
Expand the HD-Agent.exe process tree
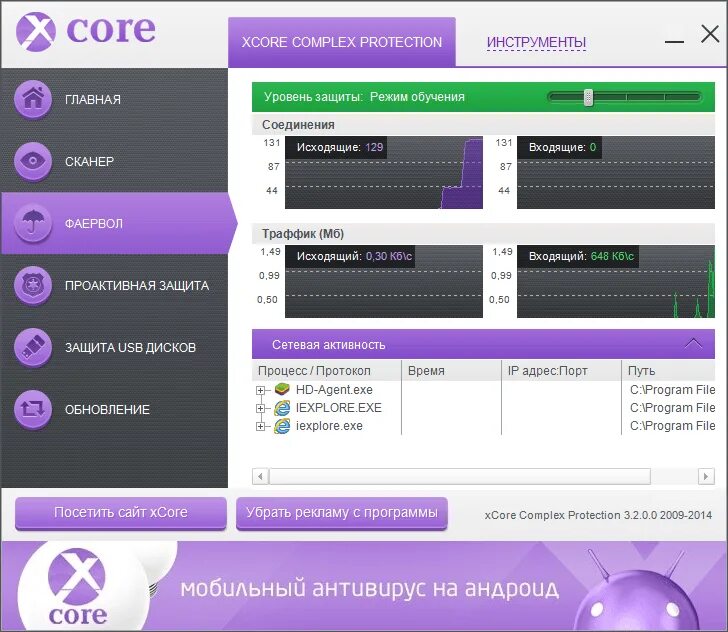(x=260, y=390)
